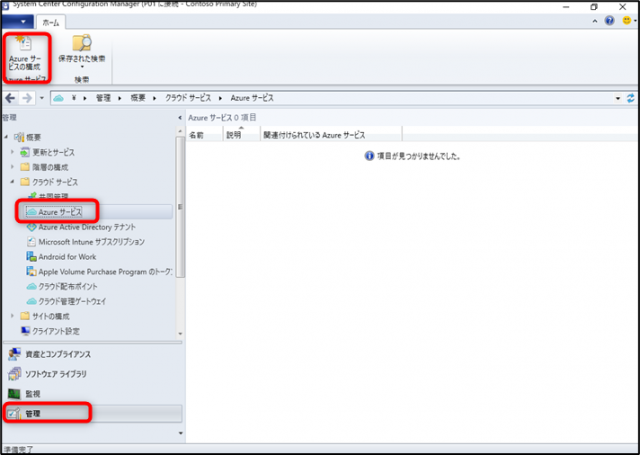
Task: Sort by the 説明 column header
Action: [x=242, y=134]
